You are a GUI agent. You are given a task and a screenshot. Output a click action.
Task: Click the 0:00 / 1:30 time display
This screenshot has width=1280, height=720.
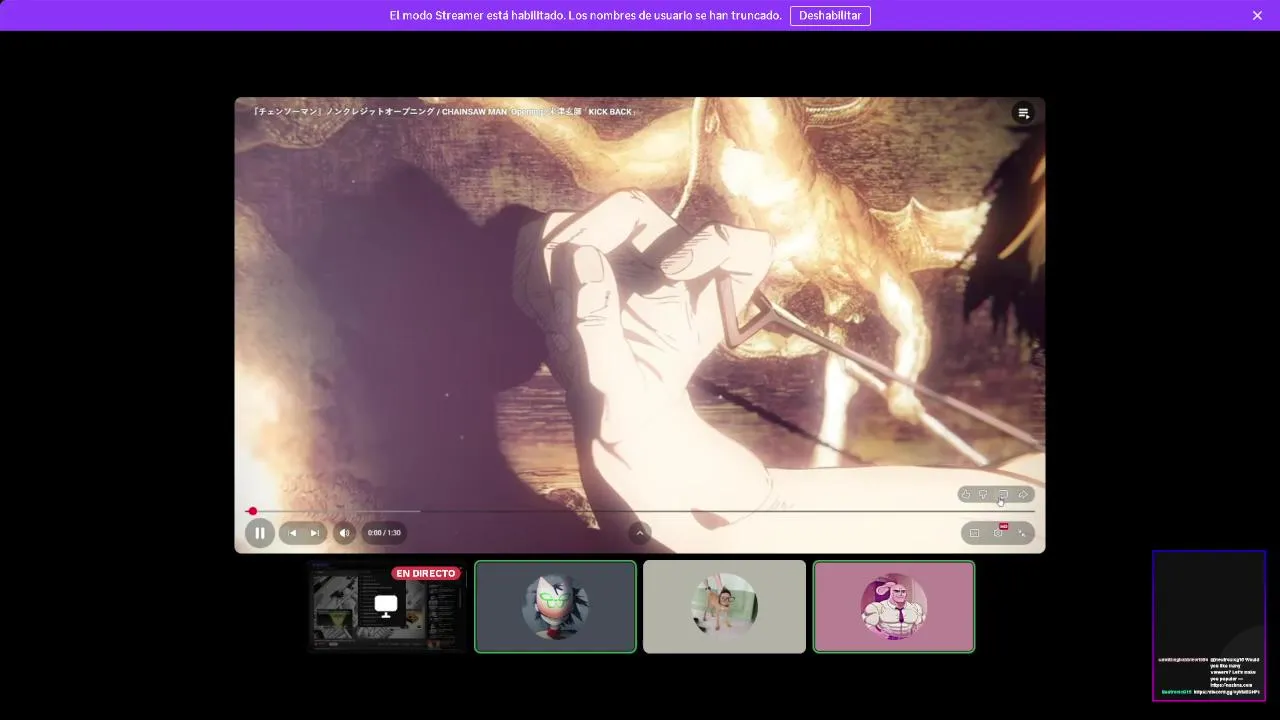click(x=384, y=533)
